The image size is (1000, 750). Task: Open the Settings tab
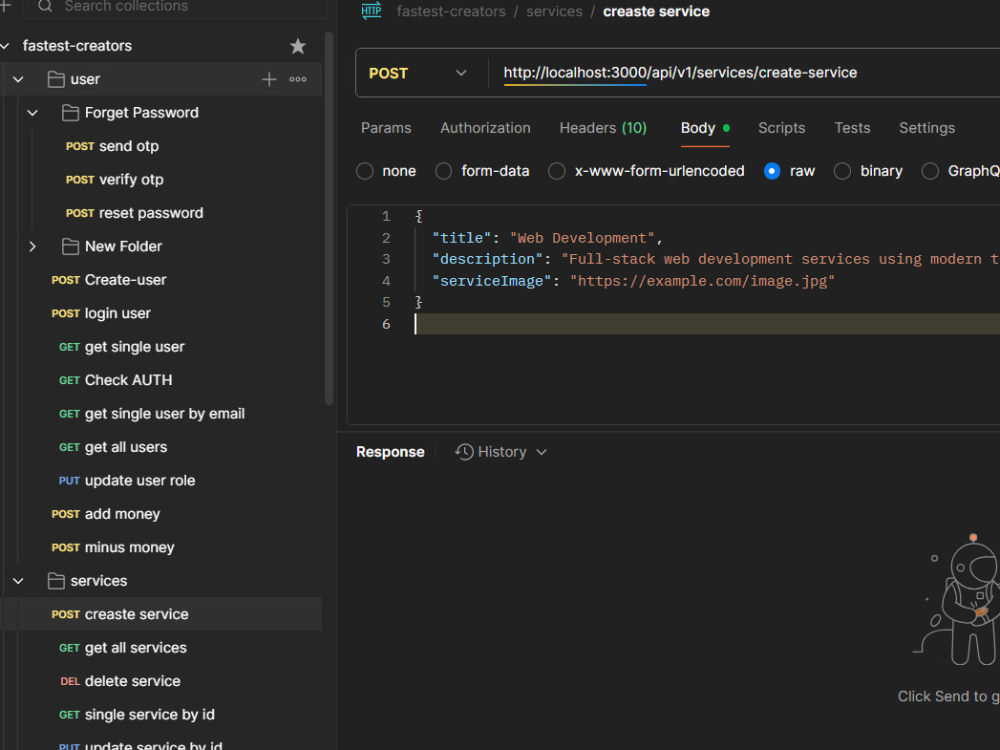(x=927, y=128)
